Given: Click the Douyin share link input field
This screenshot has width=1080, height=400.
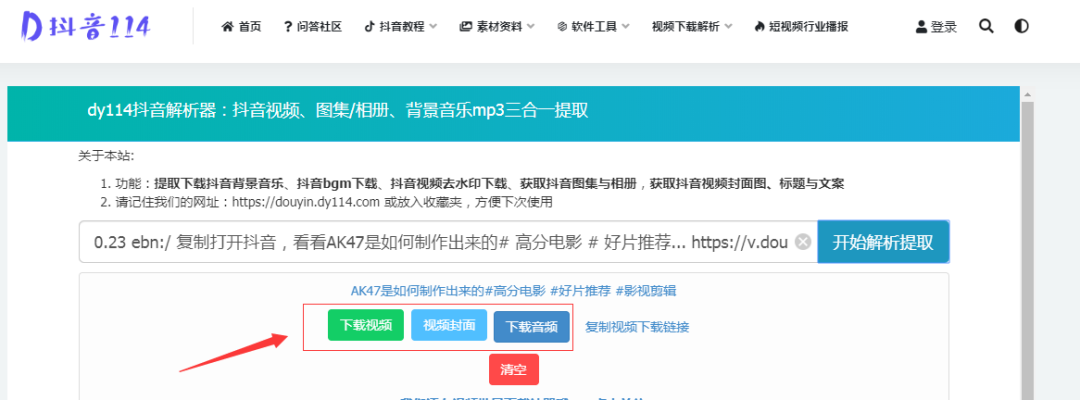Looking at the screenshot, I should (440, 242).
